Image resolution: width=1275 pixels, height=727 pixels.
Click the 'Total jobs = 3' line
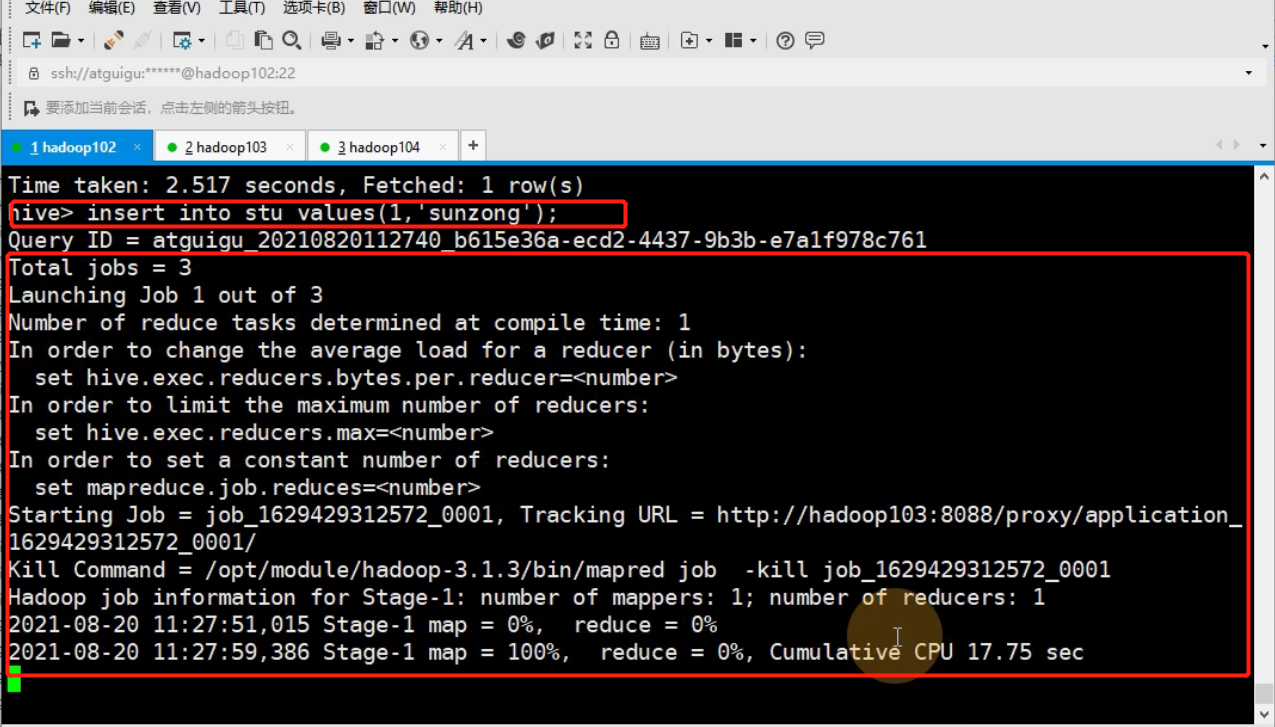pos(100,268)
